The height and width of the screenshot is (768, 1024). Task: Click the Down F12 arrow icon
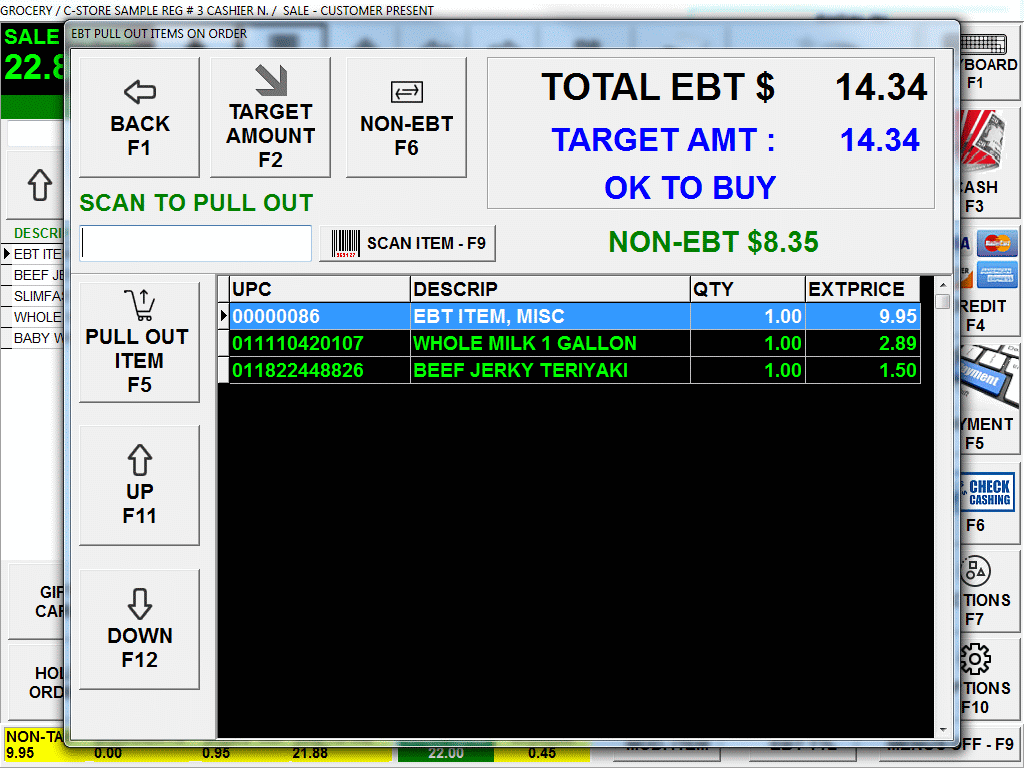click(139, 605)
